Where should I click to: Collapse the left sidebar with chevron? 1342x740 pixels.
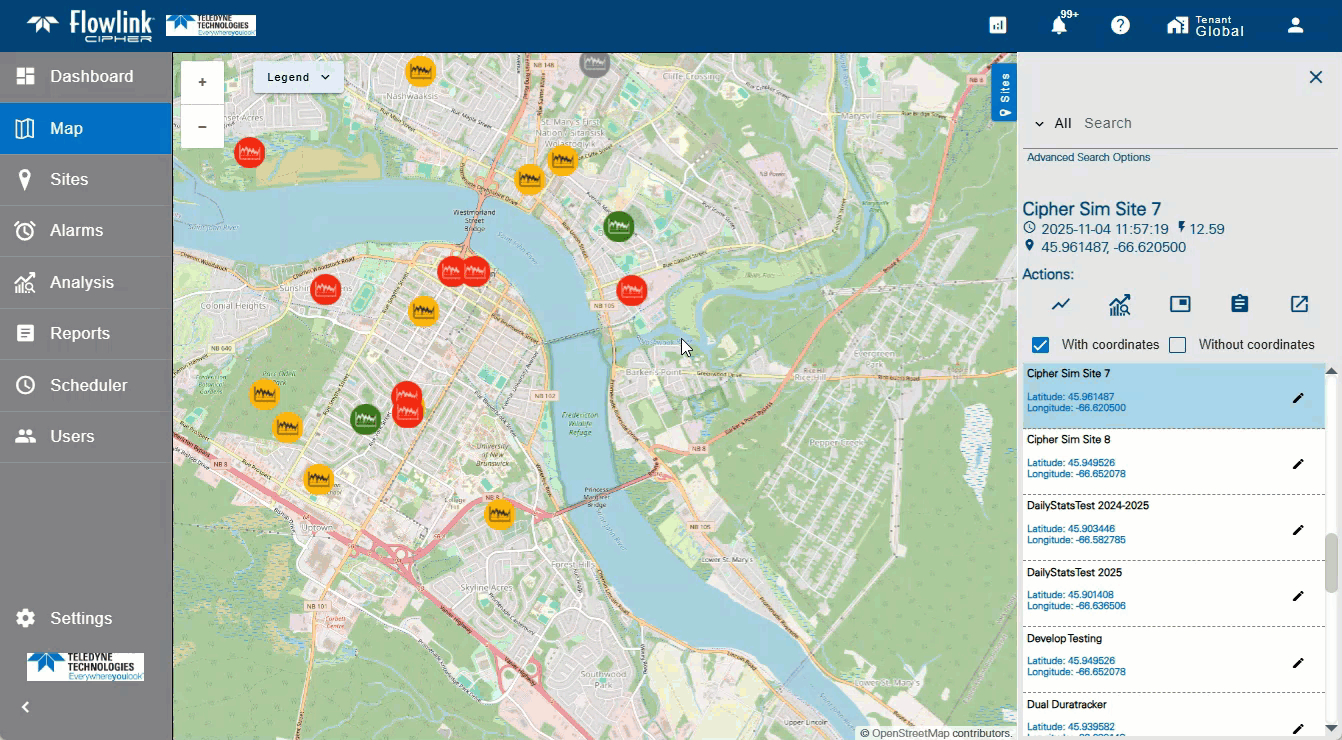pyautogui.click(x=26, y=707)
